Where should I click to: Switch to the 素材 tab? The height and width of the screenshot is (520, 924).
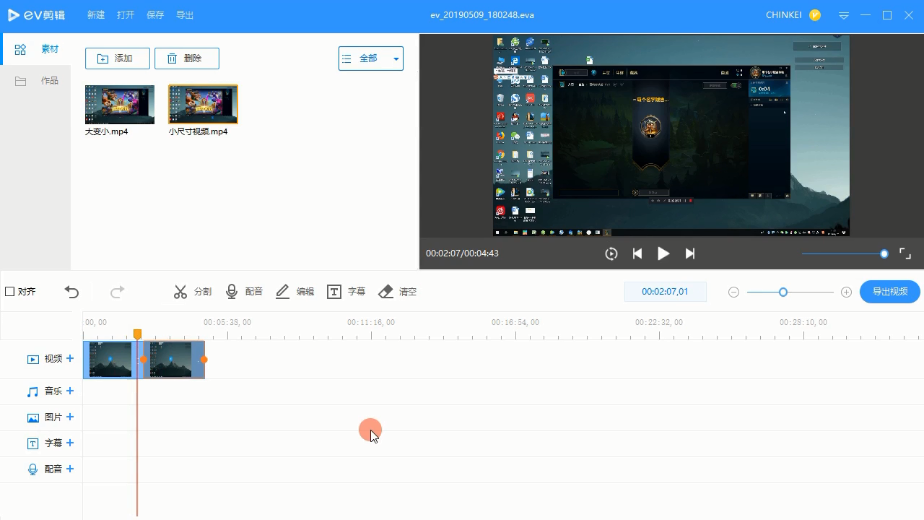click(x=37, y=49)
